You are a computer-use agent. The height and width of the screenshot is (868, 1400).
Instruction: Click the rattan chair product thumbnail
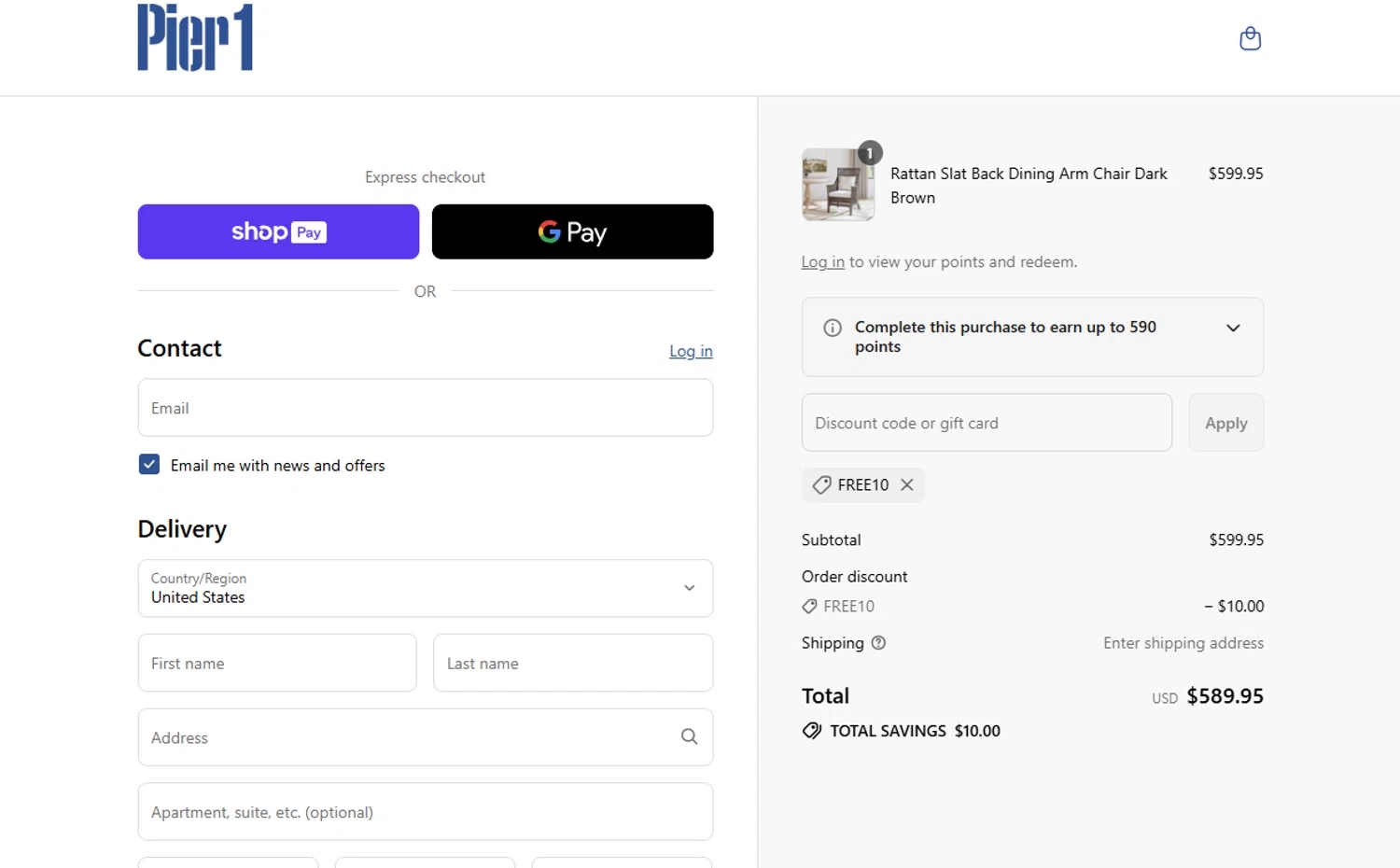click(837, 185)
